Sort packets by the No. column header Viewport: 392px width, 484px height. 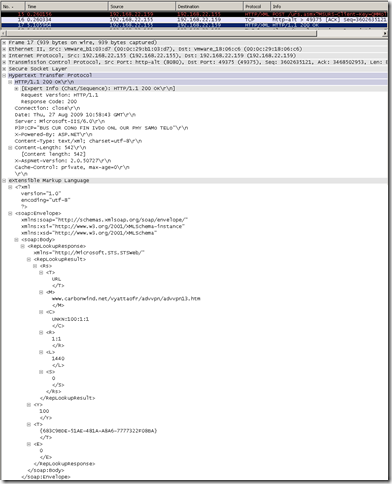tap(13, 6)
